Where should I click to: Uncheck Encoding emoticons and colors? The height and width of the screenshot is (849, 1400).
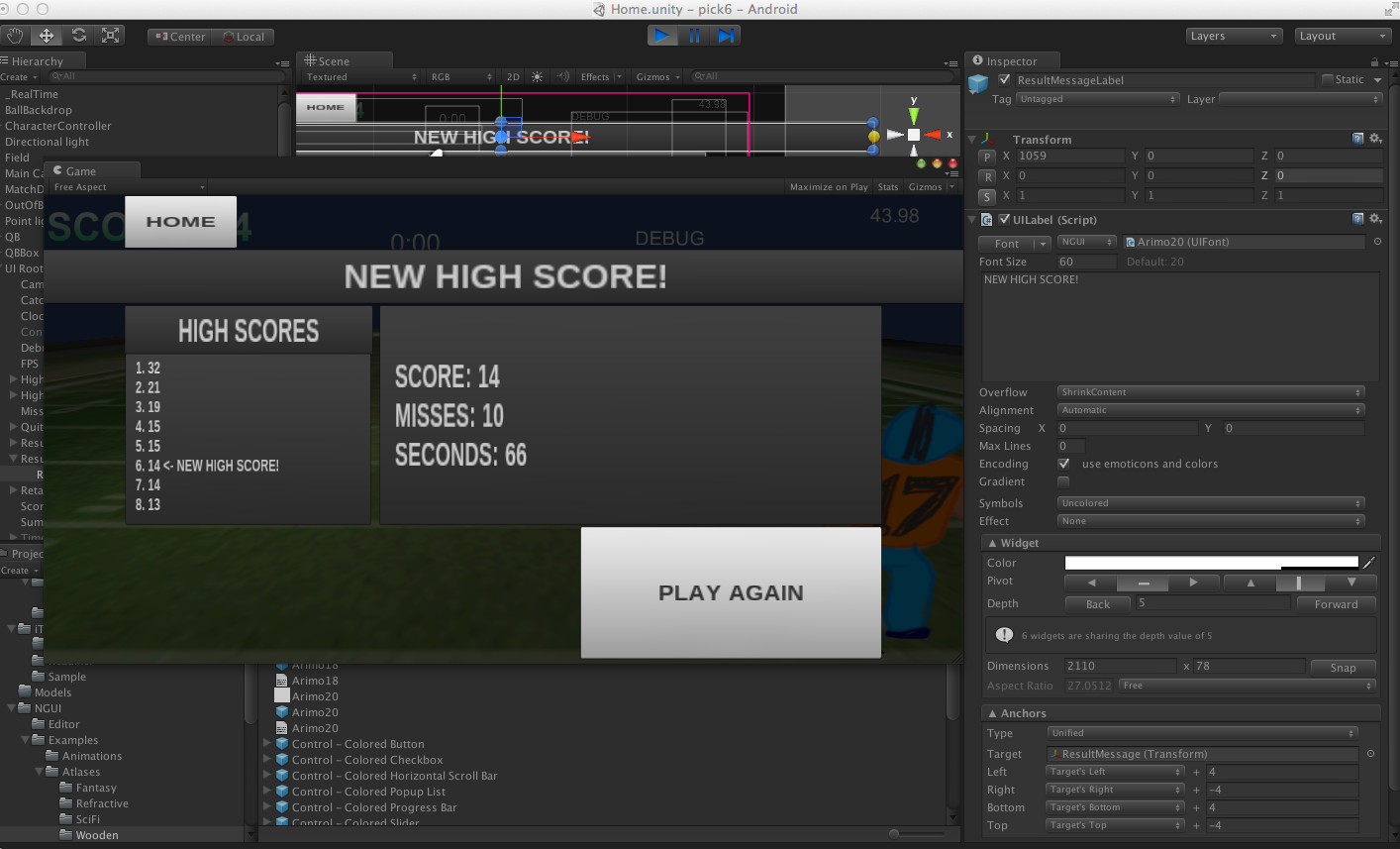click(x=1063, y=464)
